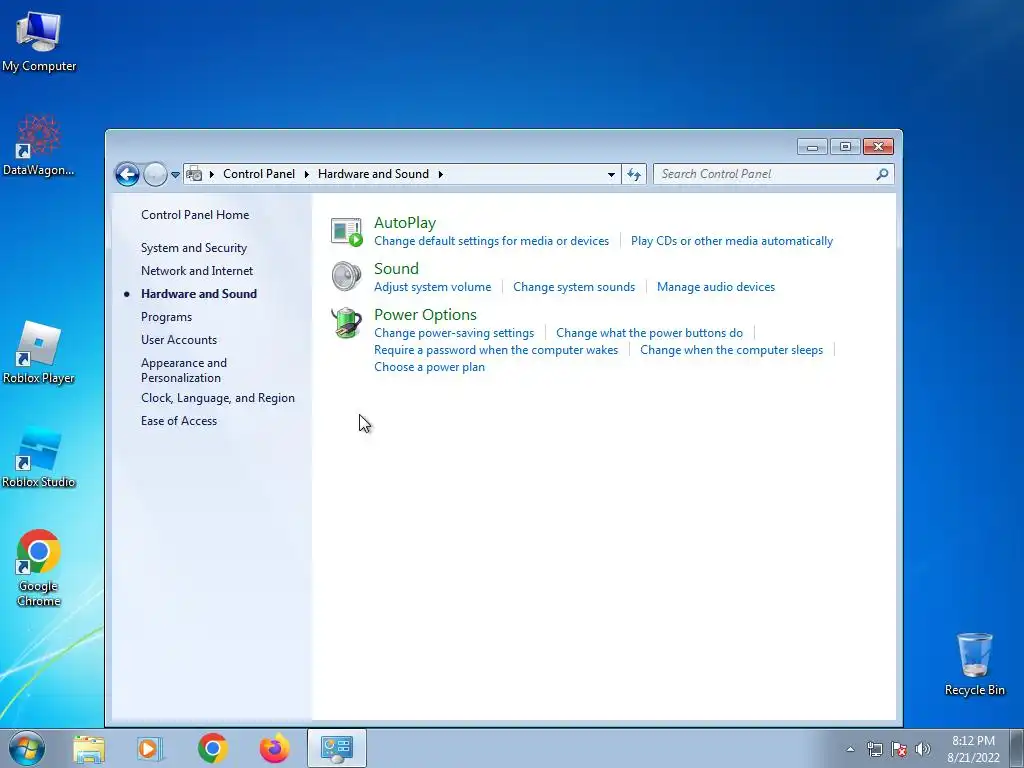
Task: Change default settings for media or devices
Action: coord(491,241)
